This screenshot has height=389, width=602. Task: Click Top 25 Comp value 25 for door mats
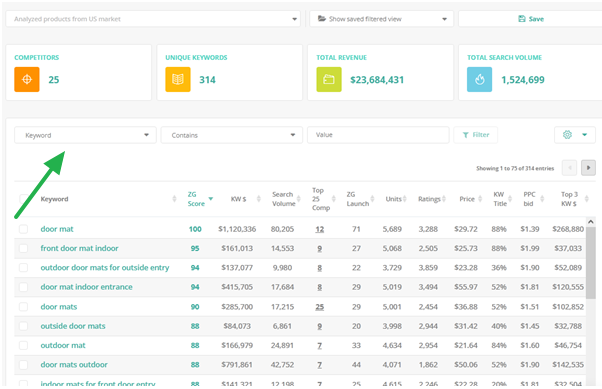point(319,307)
